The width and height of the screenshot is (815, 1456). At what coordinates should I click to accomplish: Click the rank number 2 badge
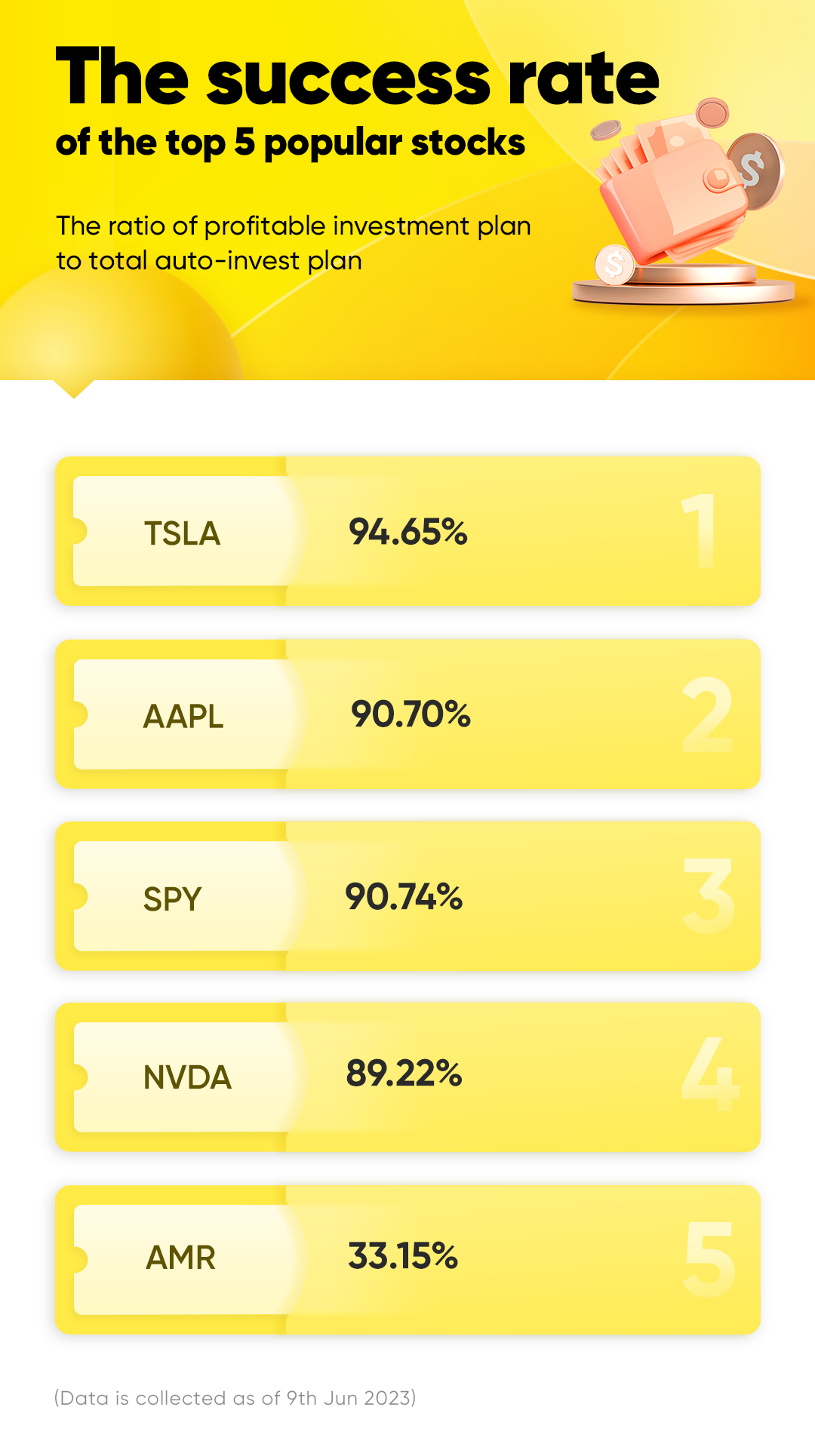(x=707, y=714)
